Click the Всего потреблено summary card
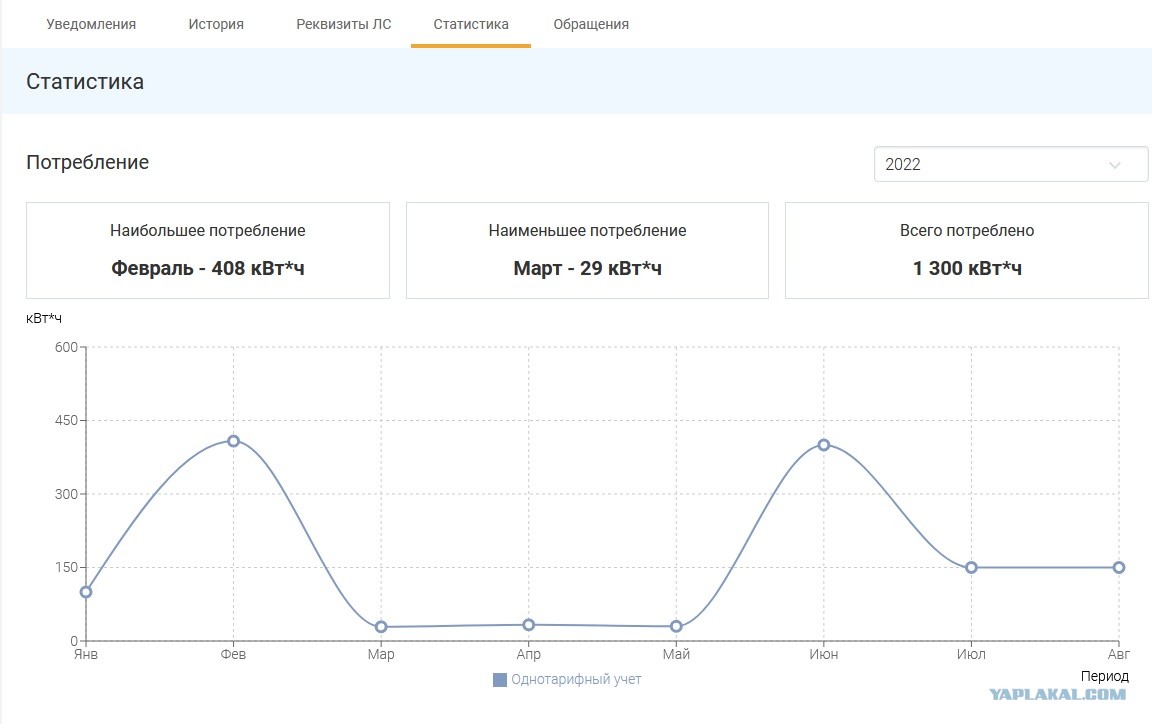1152x724 pixels. (967, 251)
